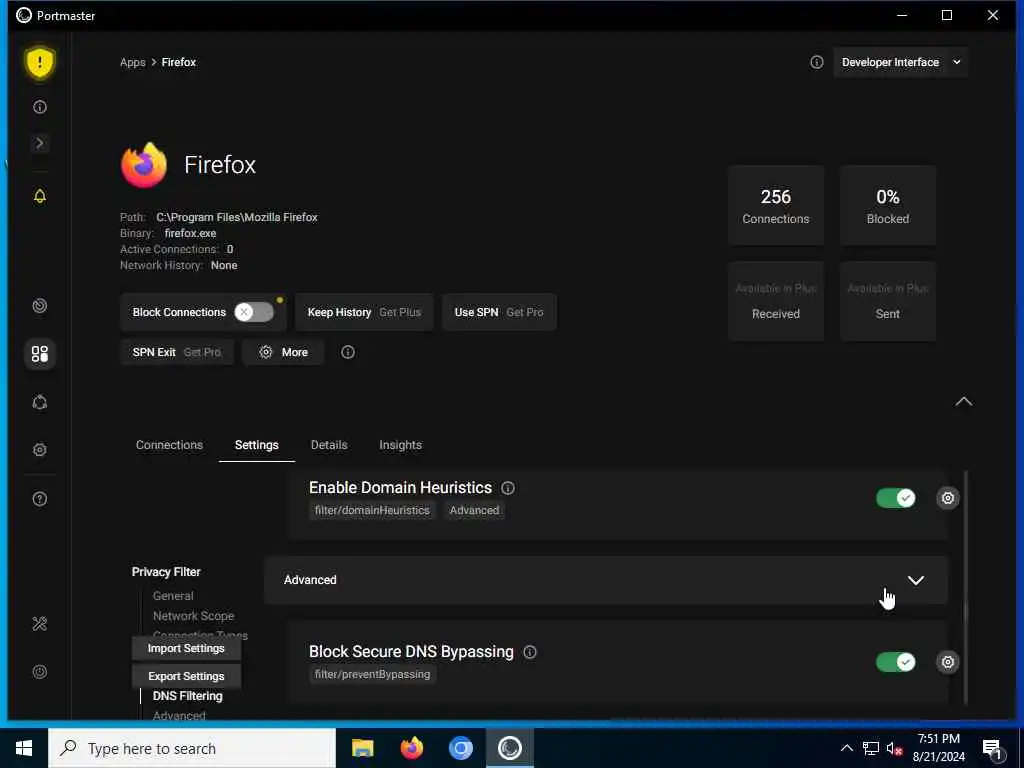This screenshot has height=768, width=1024.
Task: Show info for Enable Domain Heuristics
Action: coord(507,488)
